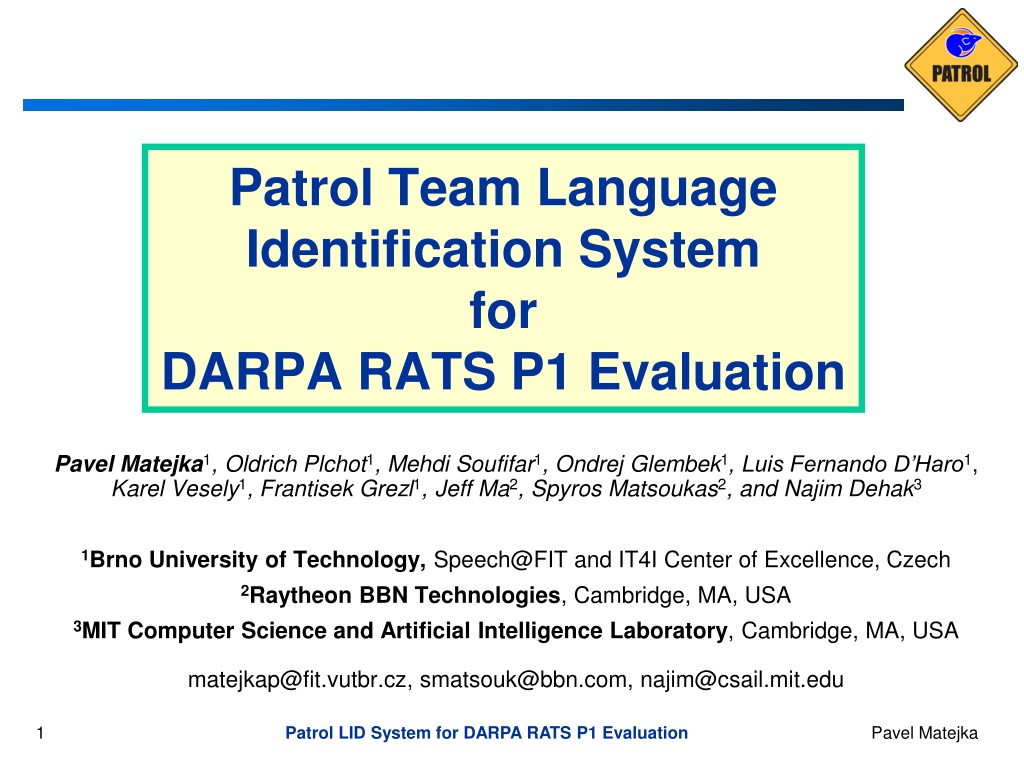Click the smatsouk@bbn.com email address
Screen dimensions: 1024x768
click(523, 680)
